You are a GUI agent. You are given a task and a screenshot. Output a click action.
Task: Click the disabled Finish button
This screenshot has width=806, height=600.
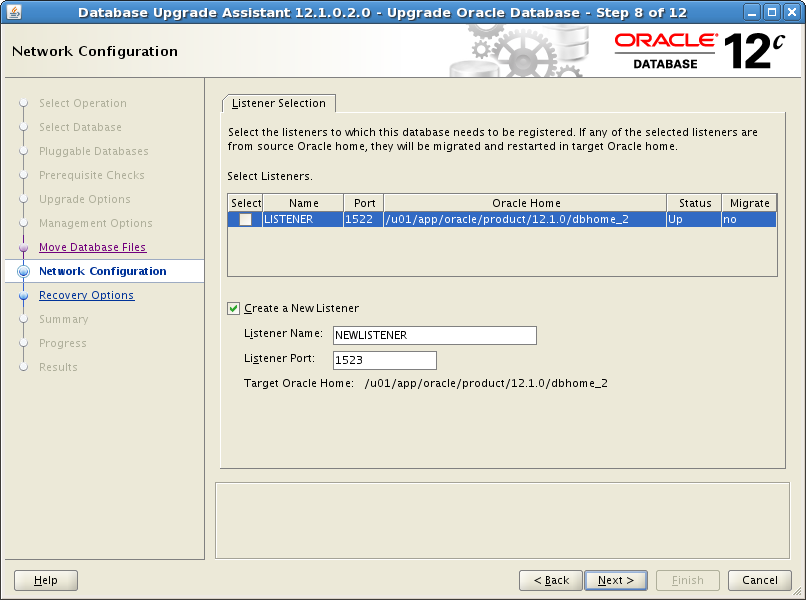(688, 580)
